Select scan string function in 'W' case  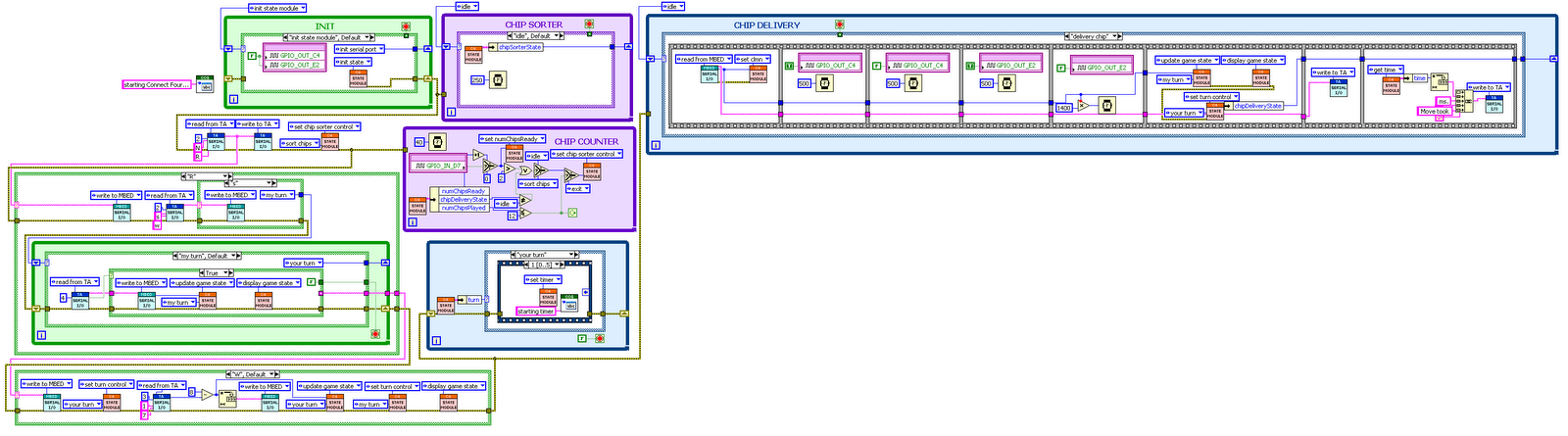227,399
